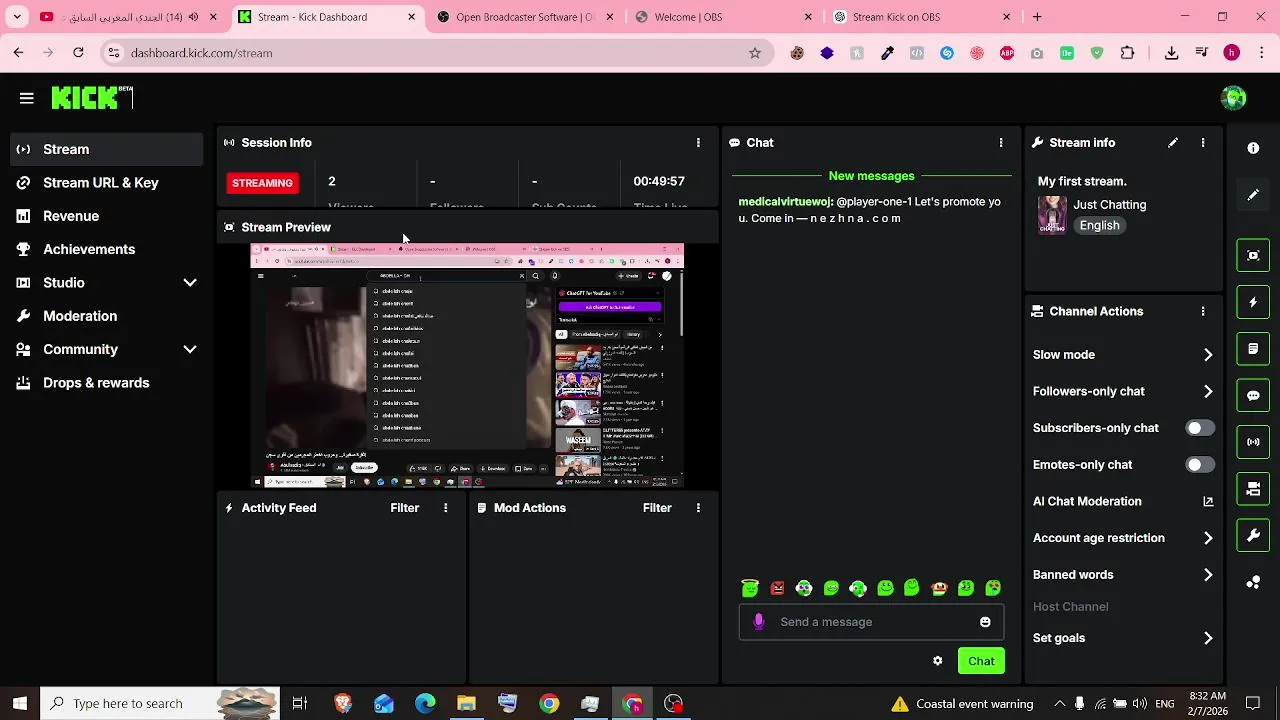Edit Stream info with the pencil icon
The width and height of the screenshot is (1280, 720).
pyautogui.click(x=1173, y=143)
